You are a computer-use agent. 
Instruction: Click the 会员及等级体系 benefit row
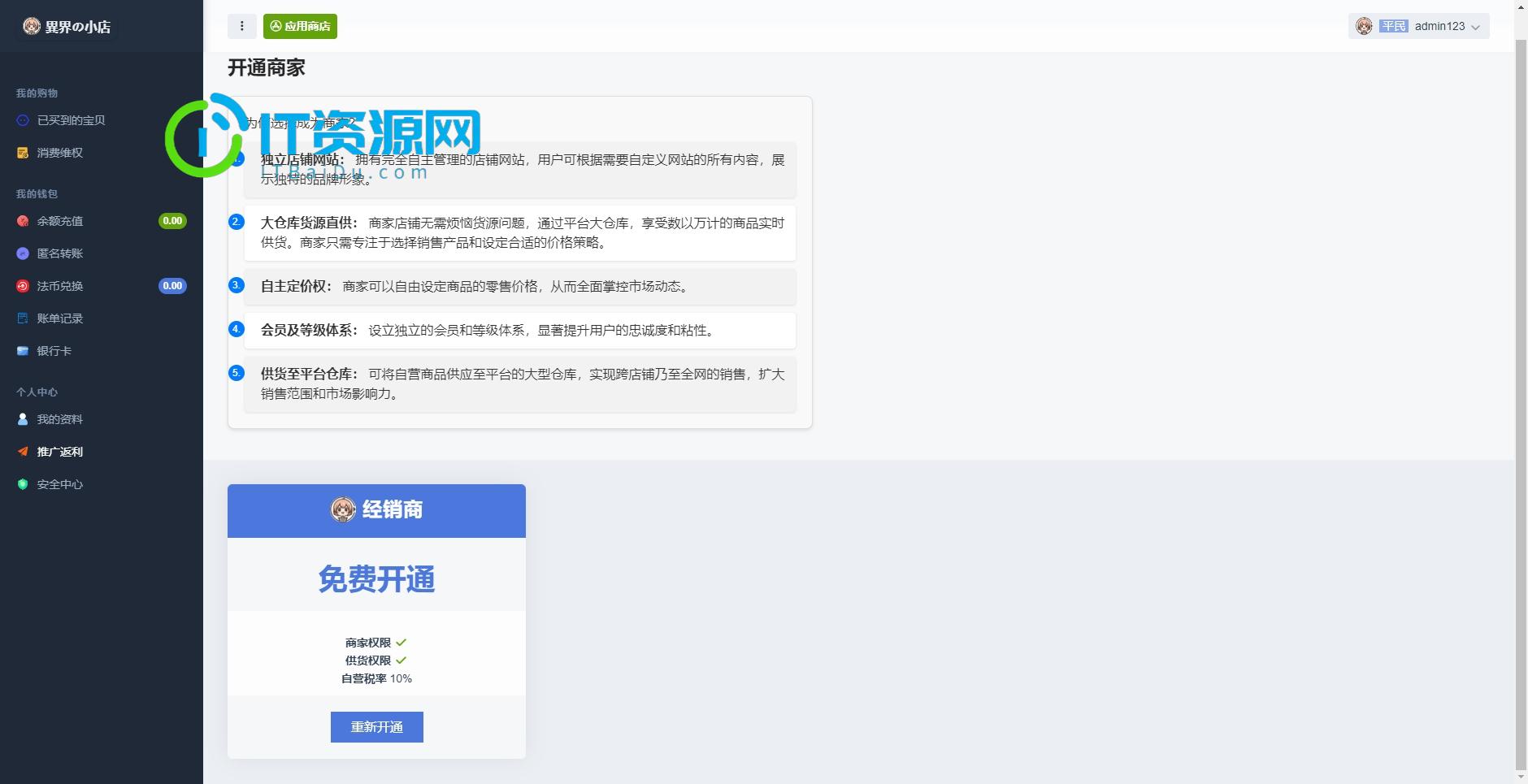click(520, 331)
